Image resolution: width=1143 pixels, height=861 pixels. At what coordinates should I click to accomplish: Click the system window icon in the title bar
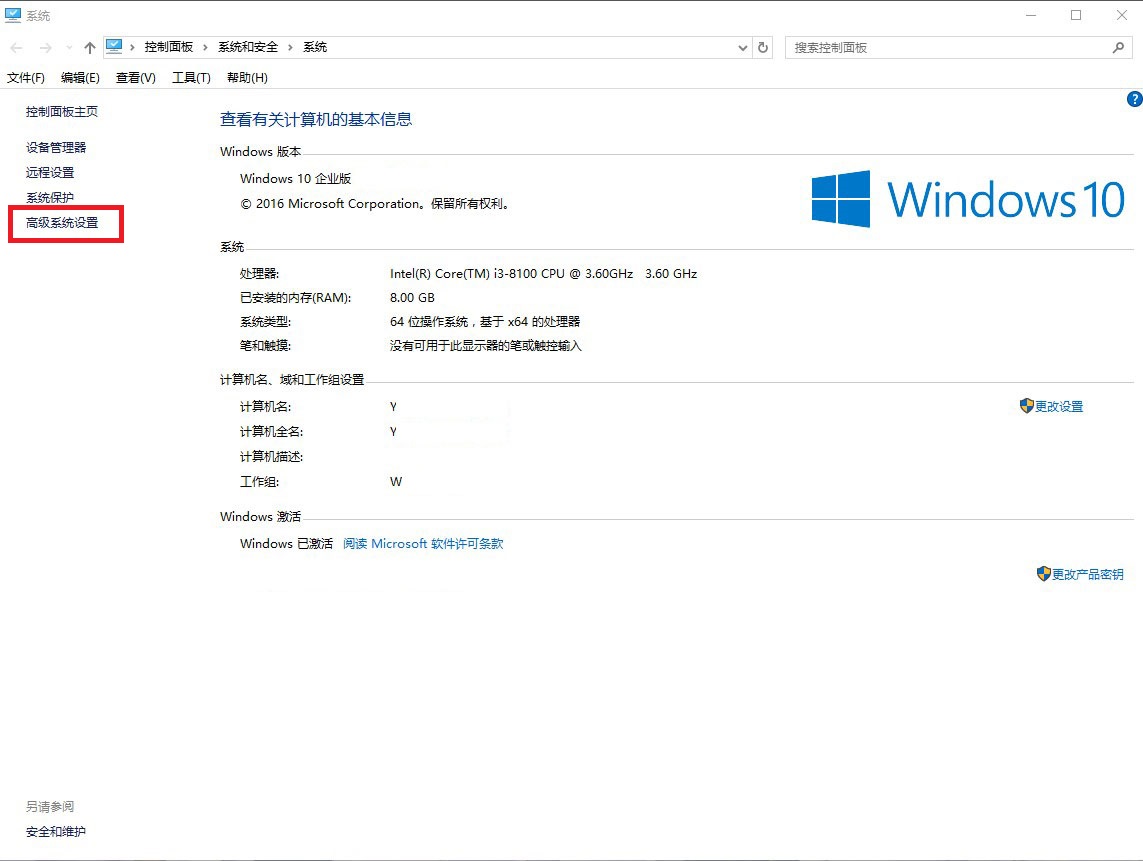[x=13, y=15]
